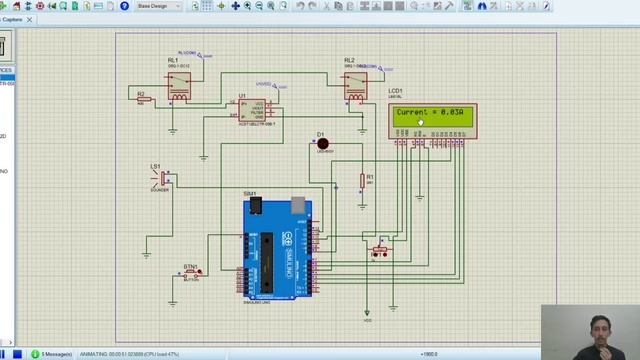Open the Home page icon

16,6
